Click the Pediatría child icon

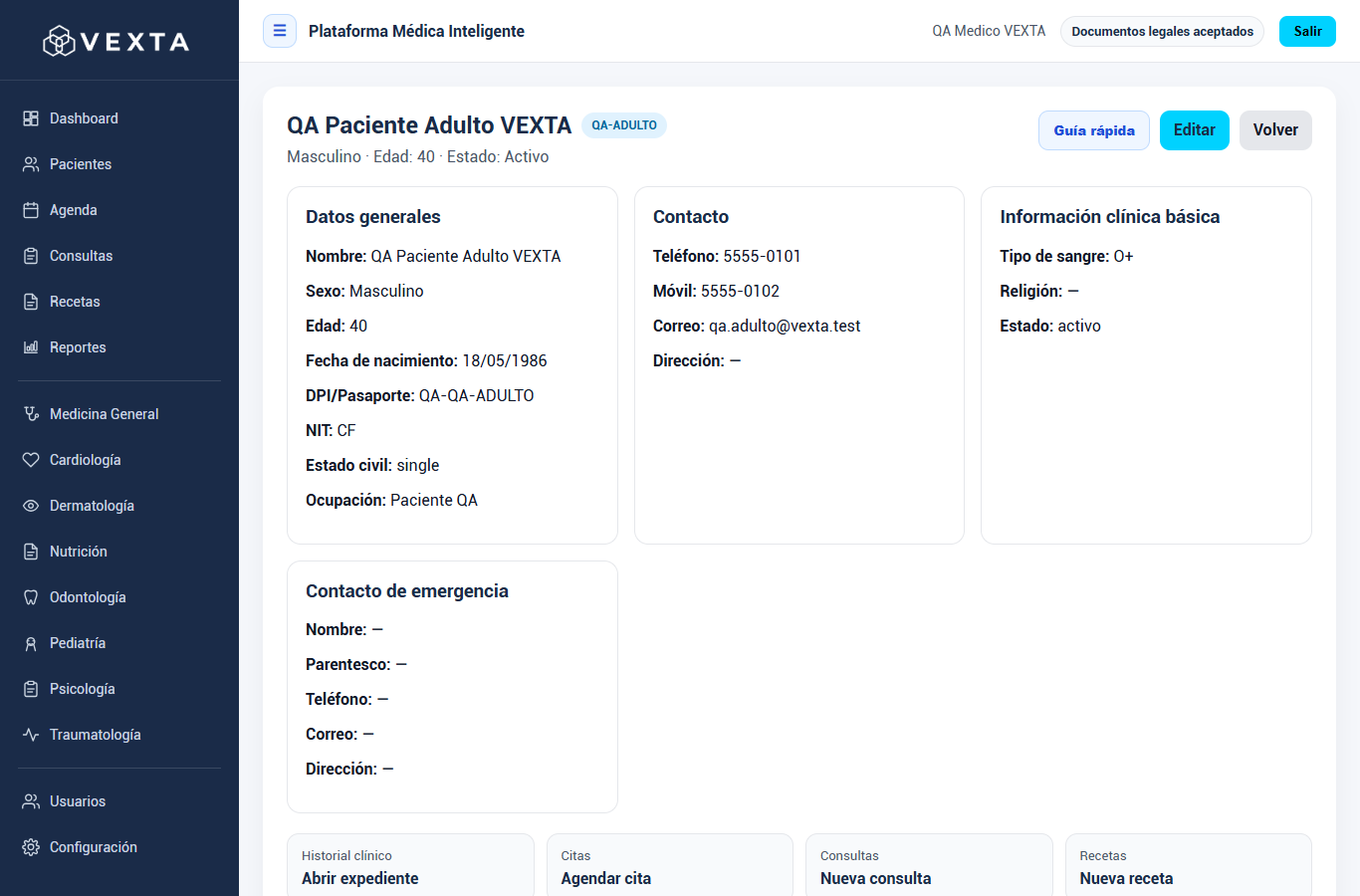(x=31, y=643)
